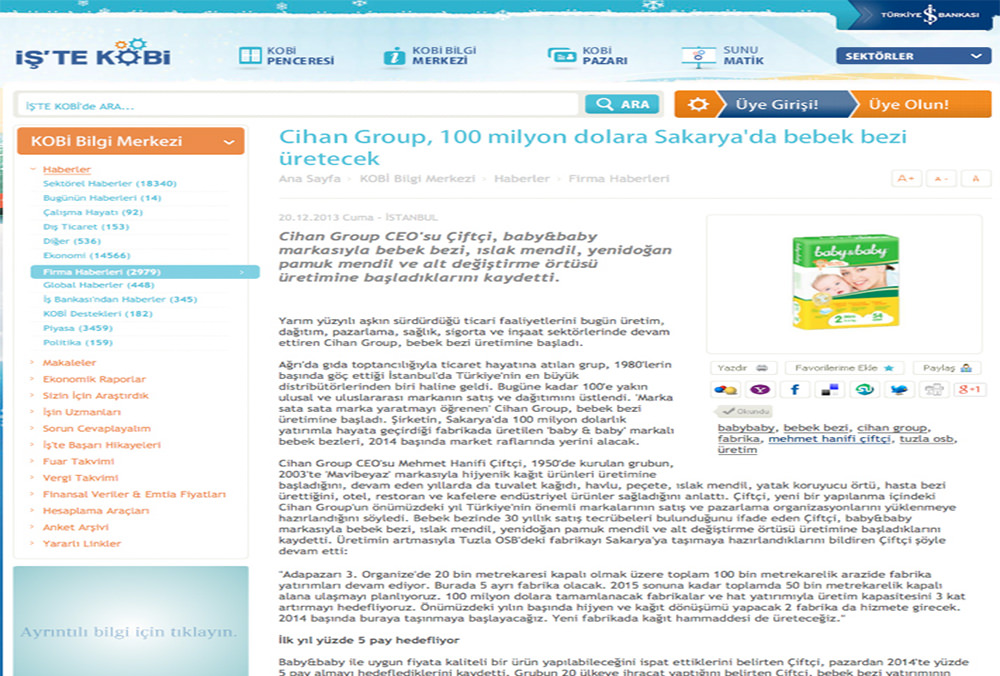1000x676 pixels.
Task: Open İş Bankası'ndan Haberler (345)
Action: pyautogui.click(x=120, y=299)
